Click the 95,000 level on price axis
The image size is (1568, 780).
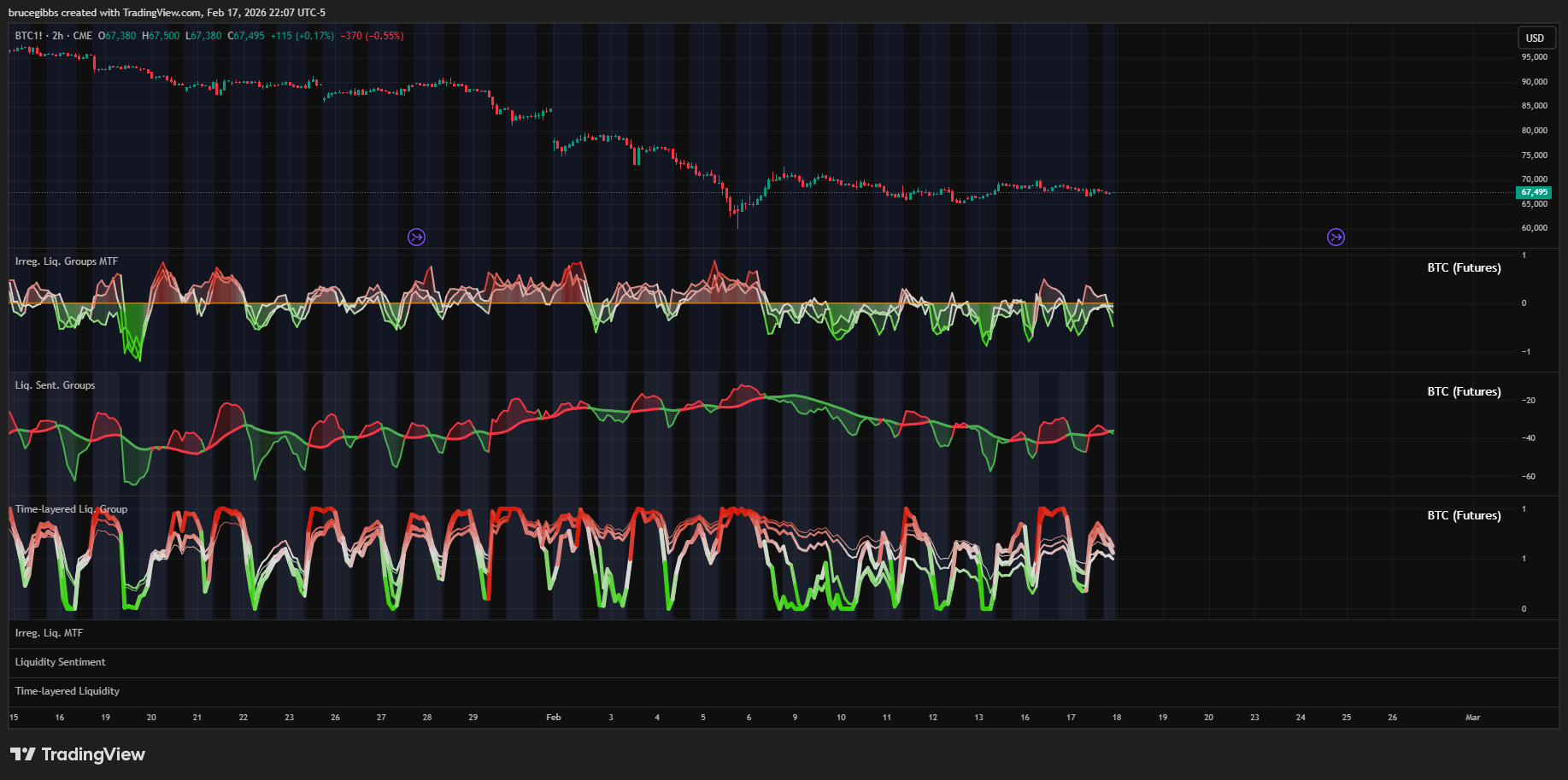click(1534, 57)
